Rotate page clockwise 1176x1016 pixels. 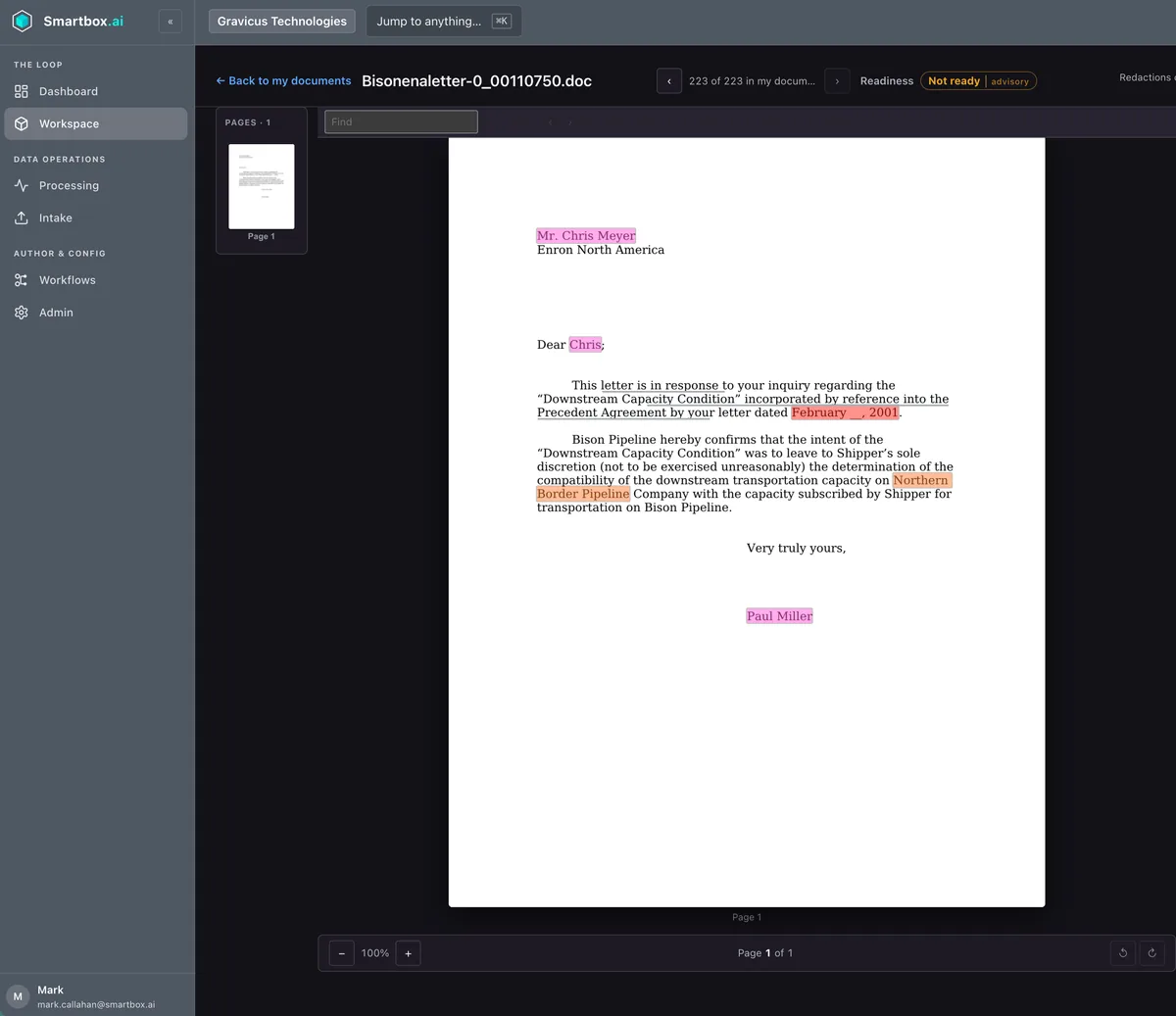click(1151, 952)
